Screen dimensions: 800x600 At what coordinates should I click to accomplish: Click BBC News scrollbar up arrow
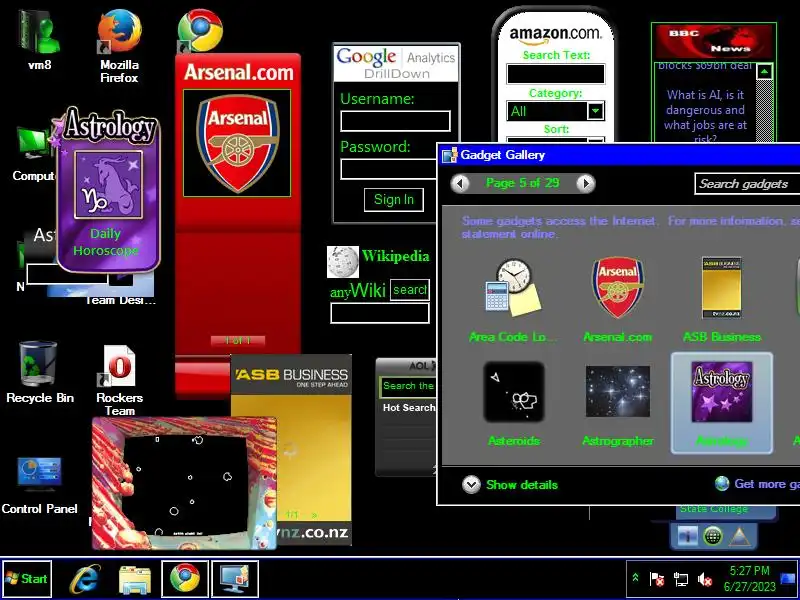764,72
